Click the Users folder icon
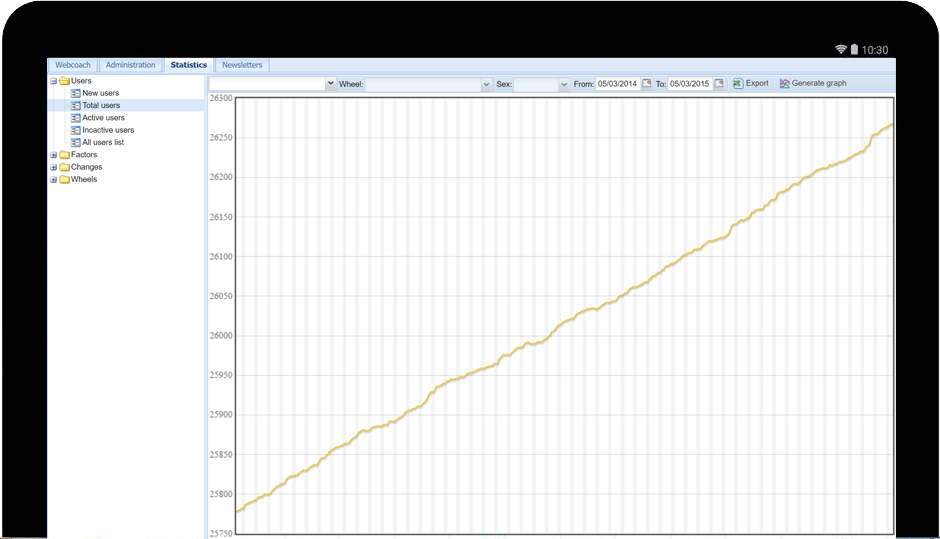940x539 pixels. (x=64, y=81)
